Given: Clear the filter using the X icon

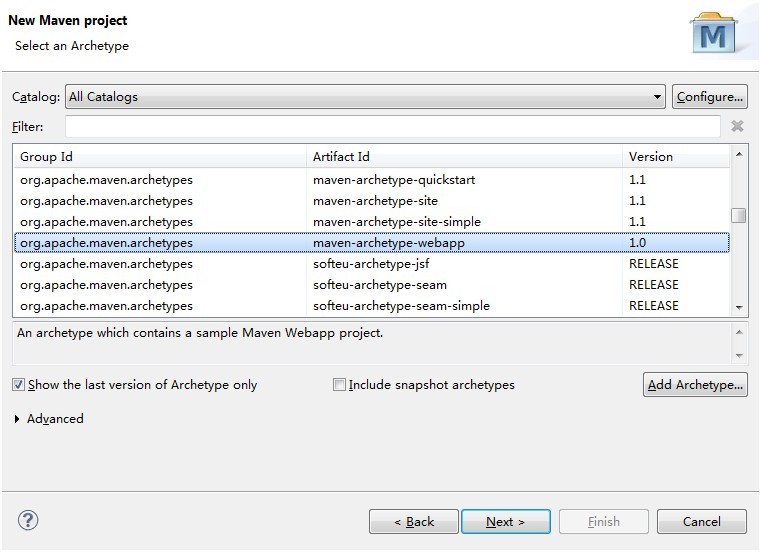Looking at the screenshot, I should [737, 126].
